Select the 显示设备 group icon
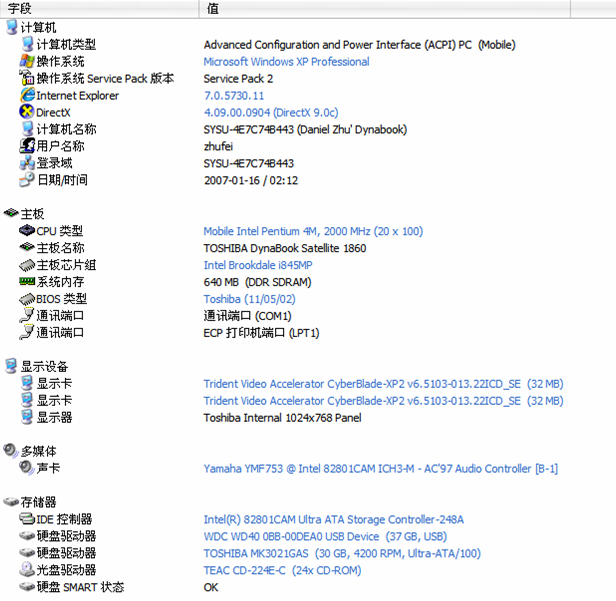Image resolution: width=616 pixels, height=601 pixels. pos(11,366)
